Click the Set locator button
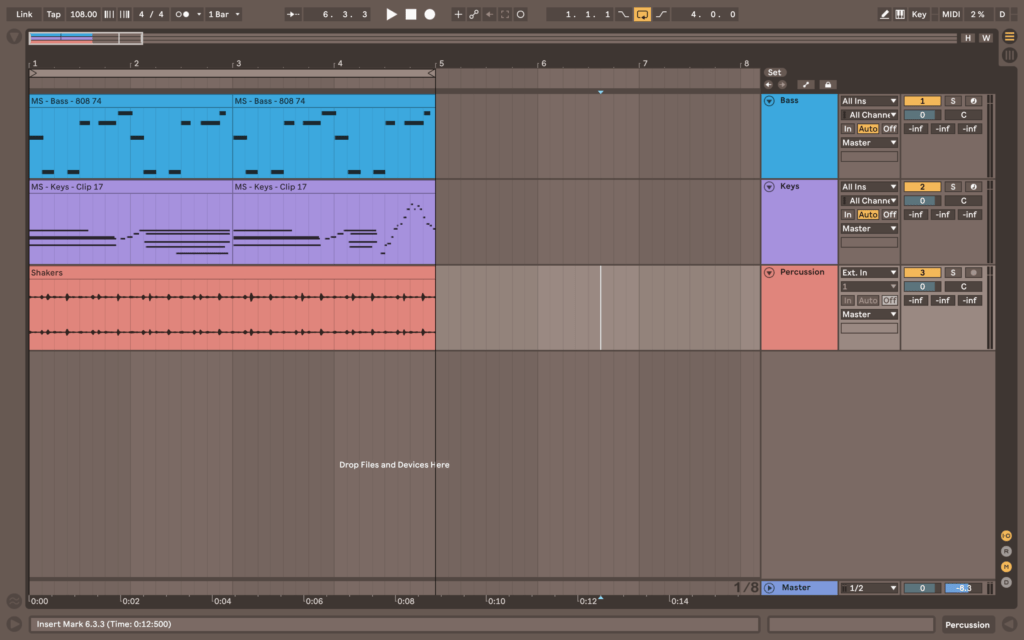This screenshot has width=1024, height=640. point(774,72)
